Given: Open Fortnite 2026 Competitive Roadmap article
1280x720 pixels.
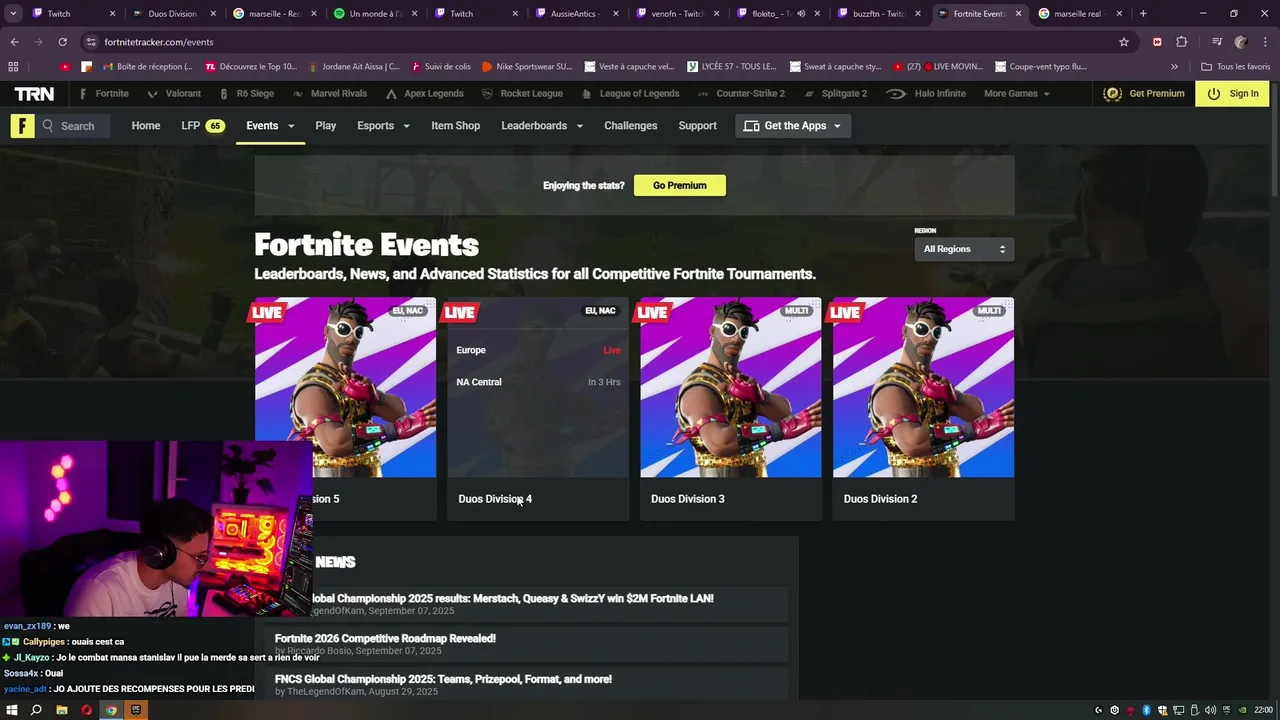Looking at the screenshot, I should 385,638.
